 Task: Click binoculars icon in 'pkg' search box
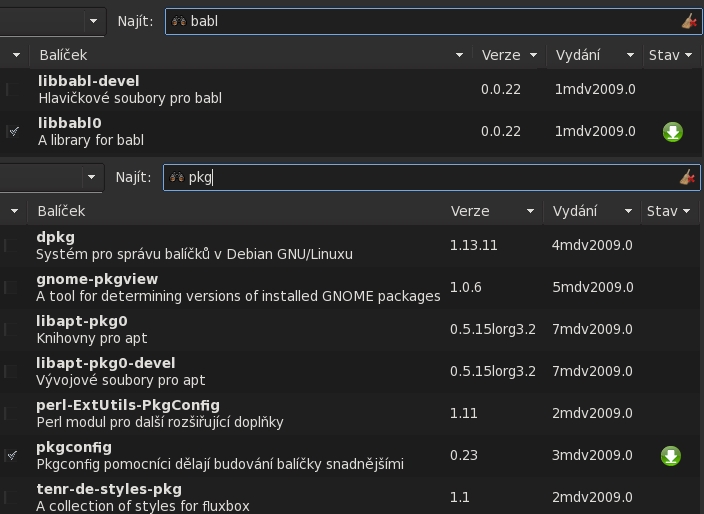tap(177, 177)
